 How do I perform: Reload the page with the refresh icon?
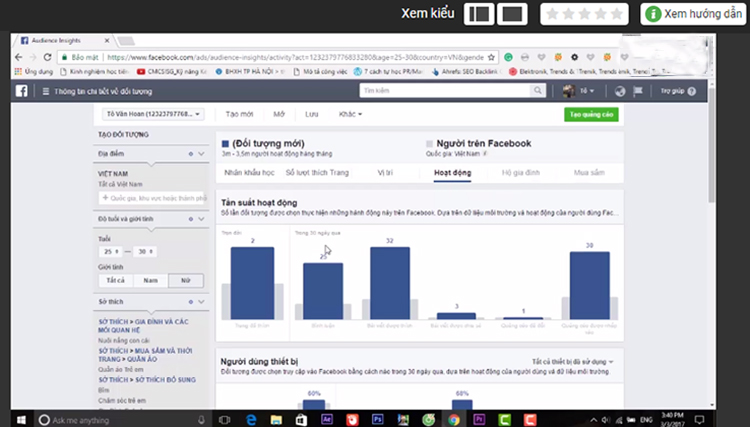tap(47, 57)
